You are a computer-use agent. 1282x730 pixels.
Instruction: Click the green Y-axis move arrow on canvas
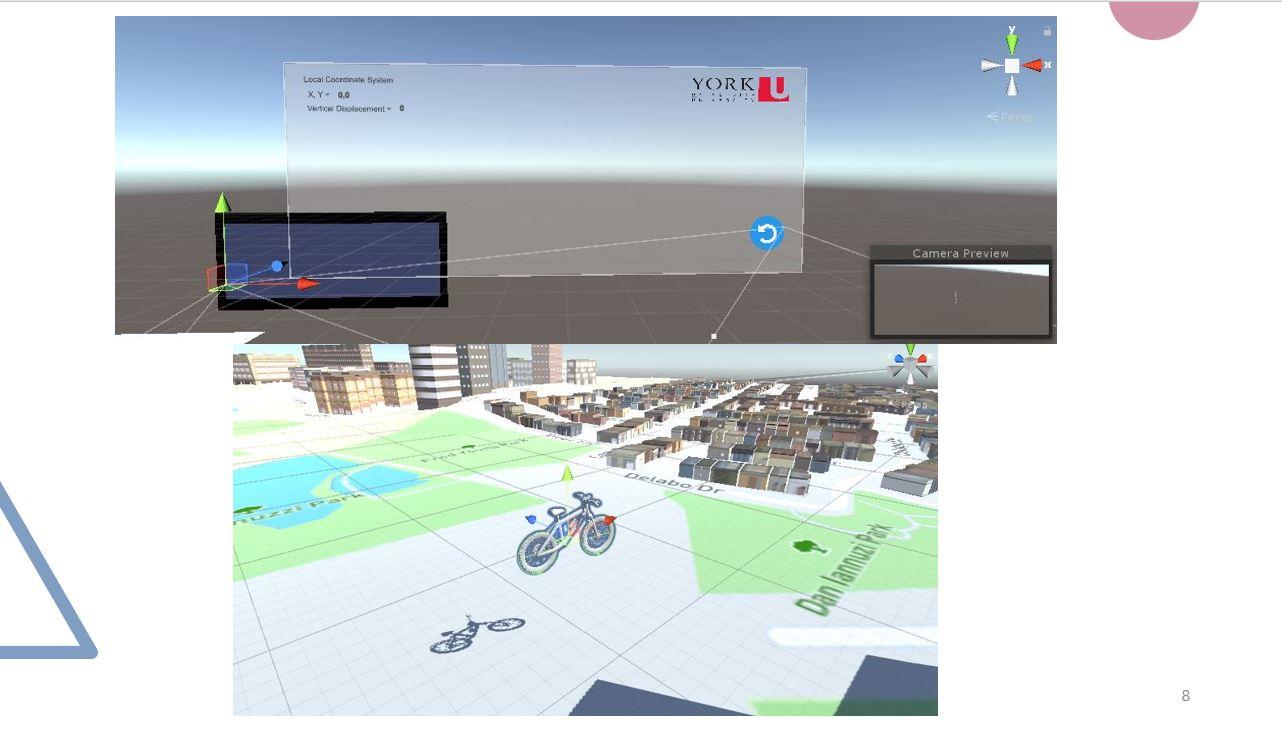pyautogui.click(x=223, y=203)
